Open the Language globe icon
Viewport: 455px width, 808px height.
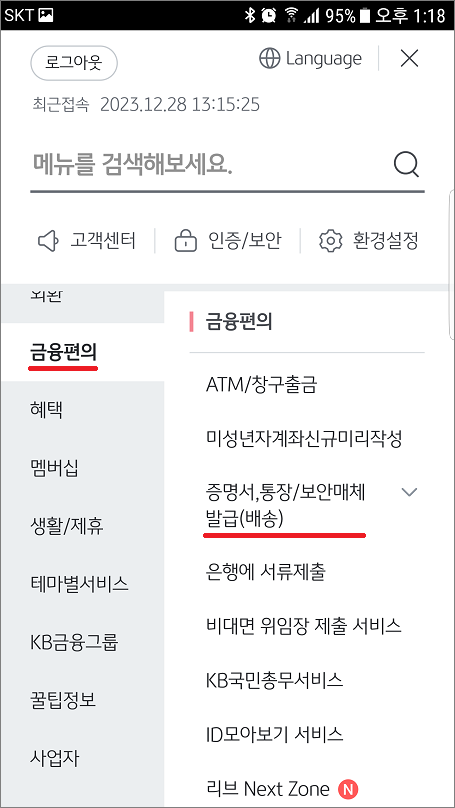pos(269,58)
